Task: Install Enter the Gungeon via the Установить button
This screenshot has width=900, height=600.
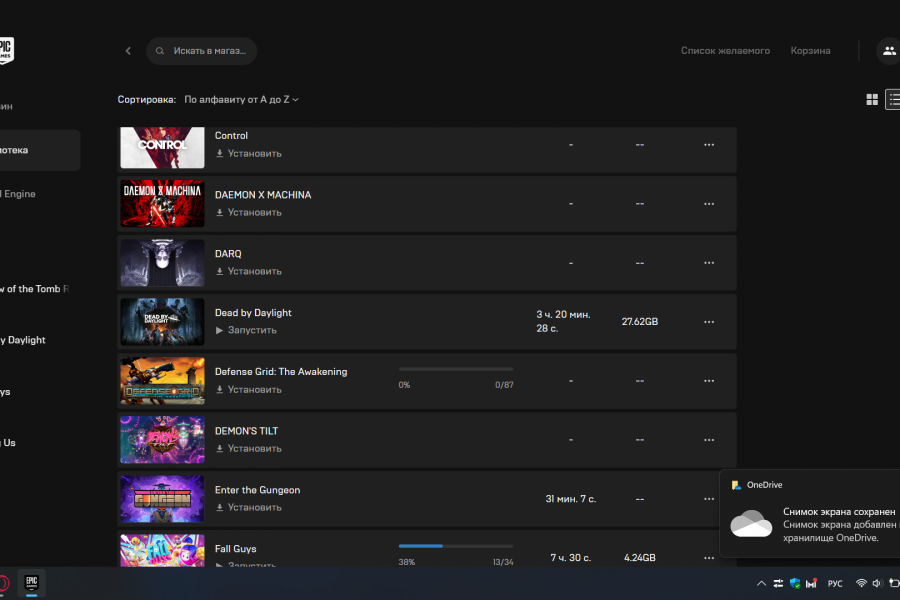Action: coord(249,508)
